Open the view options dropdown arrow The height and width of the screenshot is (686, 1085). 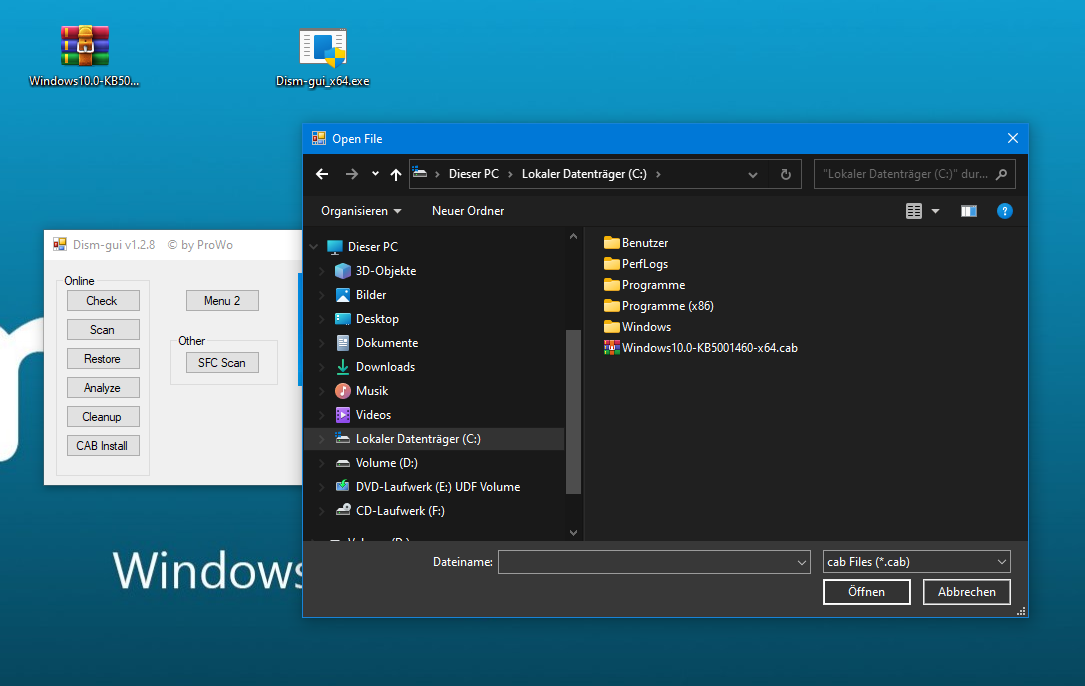click(x=936, y=211)
